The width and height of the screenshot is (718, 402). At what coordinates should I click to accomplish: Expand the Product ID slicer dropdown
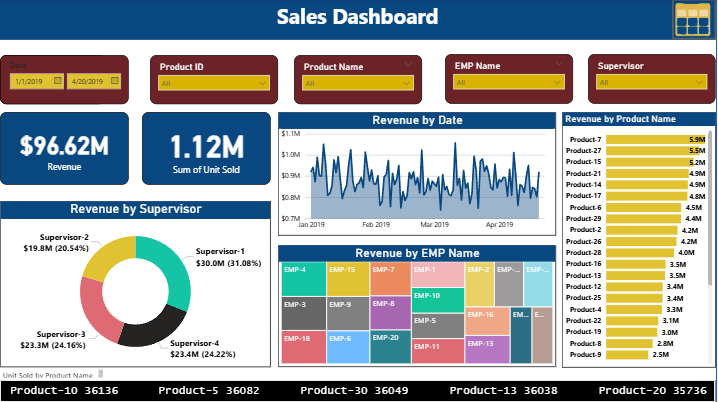pos(262,84)
